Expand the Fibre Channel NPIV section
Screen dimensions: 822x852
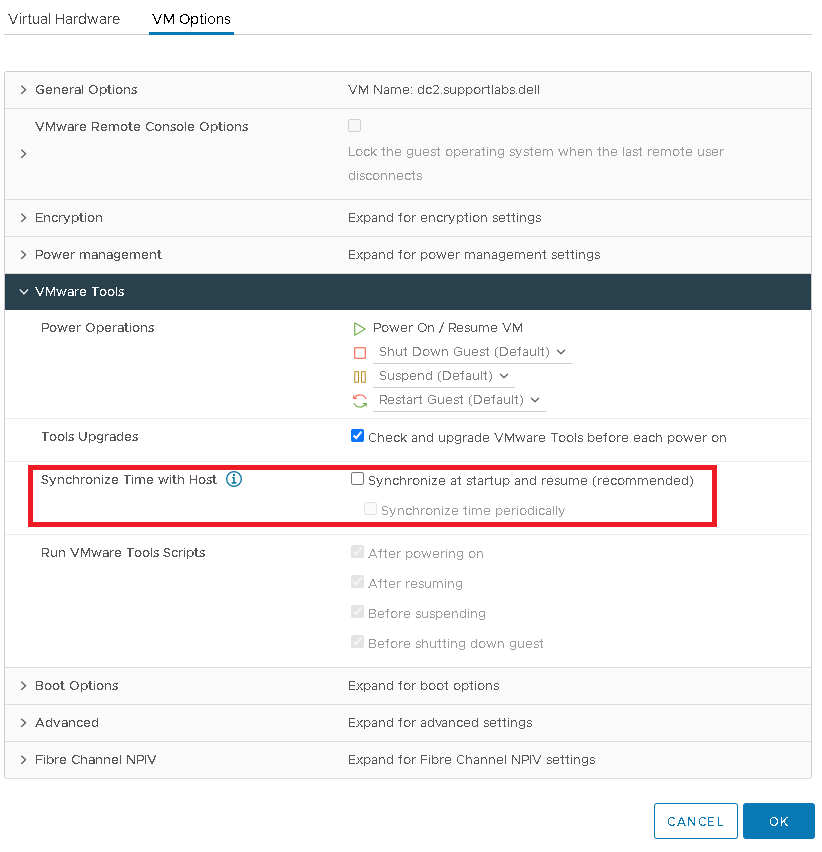point(22,760)
